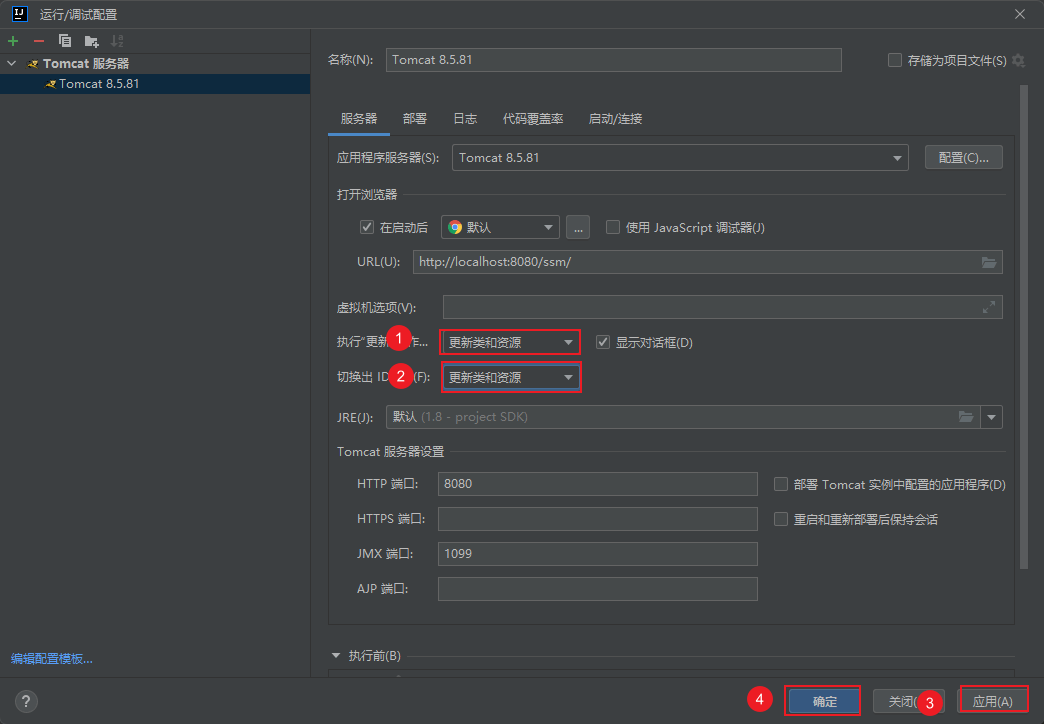Viewport: 1044px width, 724px height.
Task: Open settings gear beside 存储为项目文件
Action: coord(1018,61)
